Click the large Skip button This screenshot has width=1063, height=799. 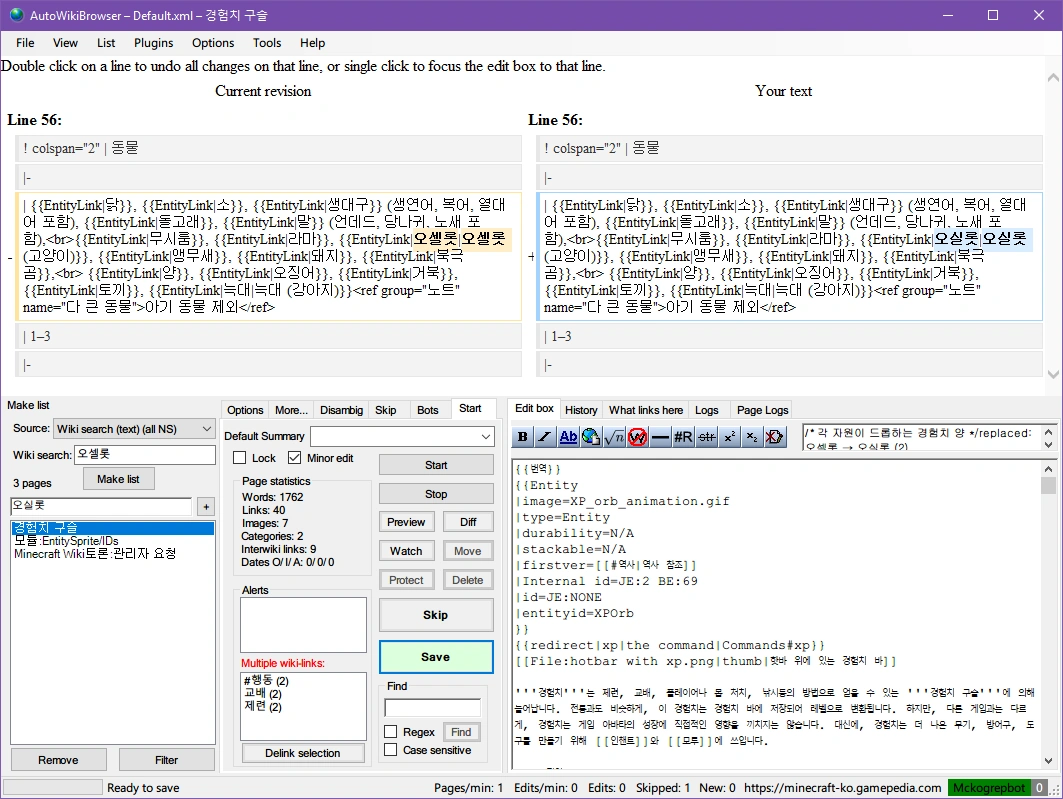(x=436, y=615)
